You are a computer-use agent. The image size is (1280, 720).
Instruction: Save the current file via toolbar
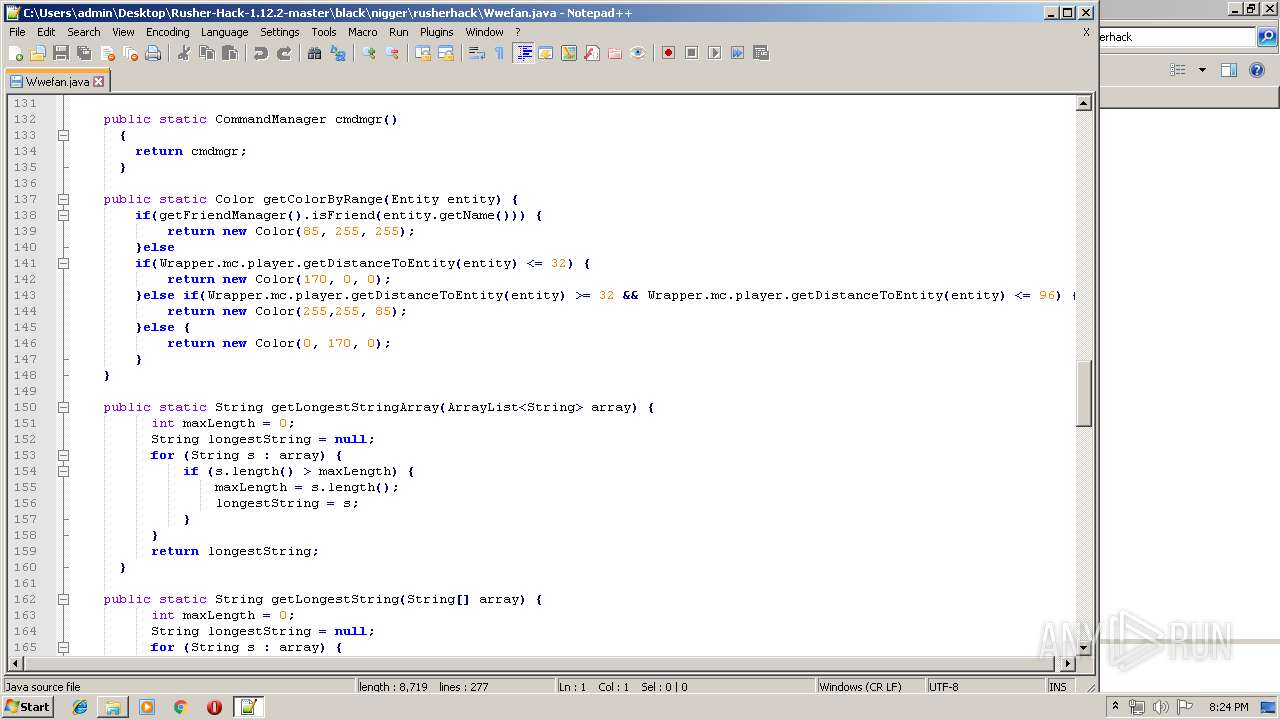tap(61, 53)
